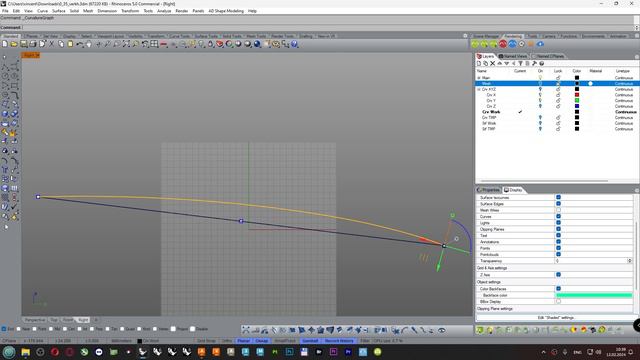Toggle Osnap in the status bar

pos(262,340)
